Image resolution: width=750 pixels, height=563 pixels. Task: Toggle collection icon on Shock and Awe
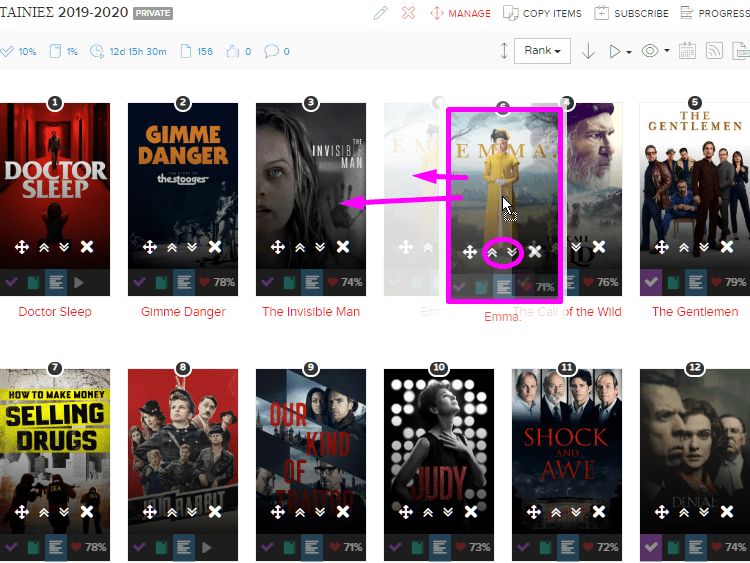pos(545,547)
